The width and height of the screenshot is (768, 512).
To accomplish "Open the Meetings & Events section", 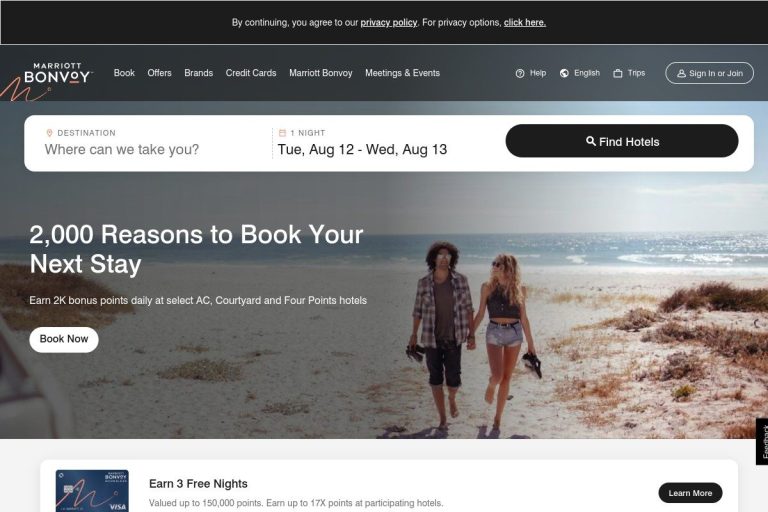I will tap(402, 73).
